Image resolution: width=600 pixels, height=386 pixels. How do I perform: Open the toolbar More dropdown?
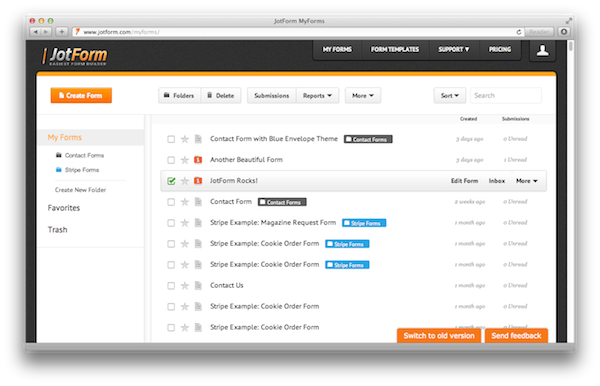point(363,96)
